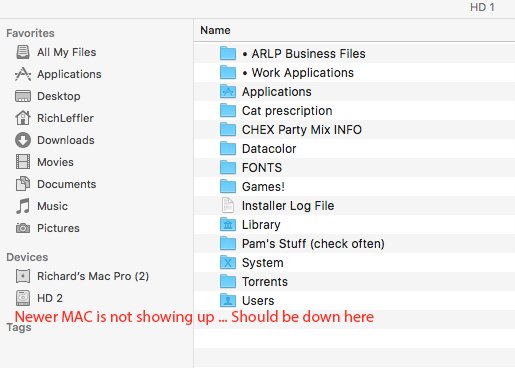Viewport: 515px width, 368px height.
Task: Select the 'Datacolor' name
Action: tap(269, 149)
